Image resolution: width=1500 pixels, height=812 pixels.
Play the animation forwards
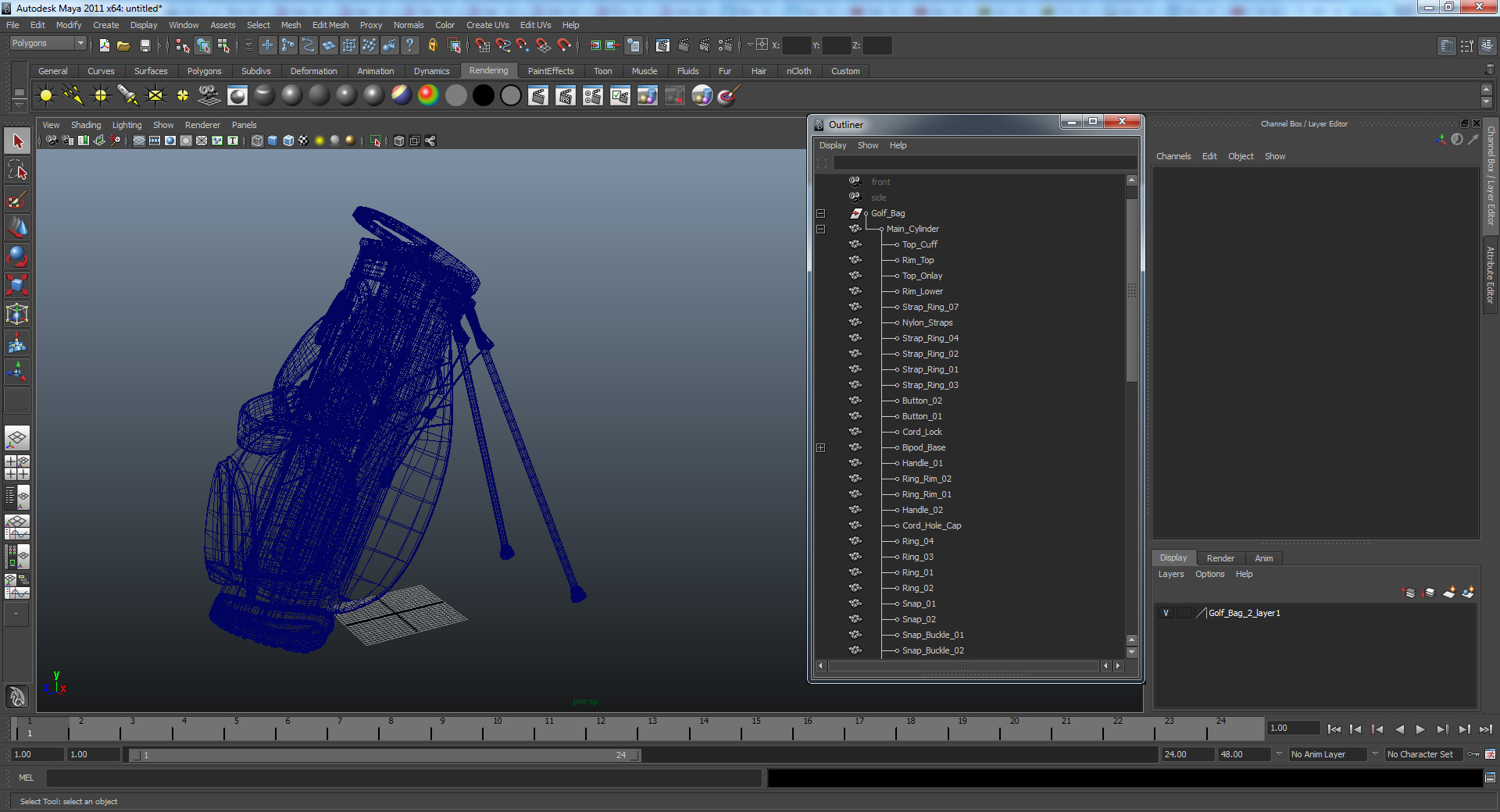pos(1420,729)
